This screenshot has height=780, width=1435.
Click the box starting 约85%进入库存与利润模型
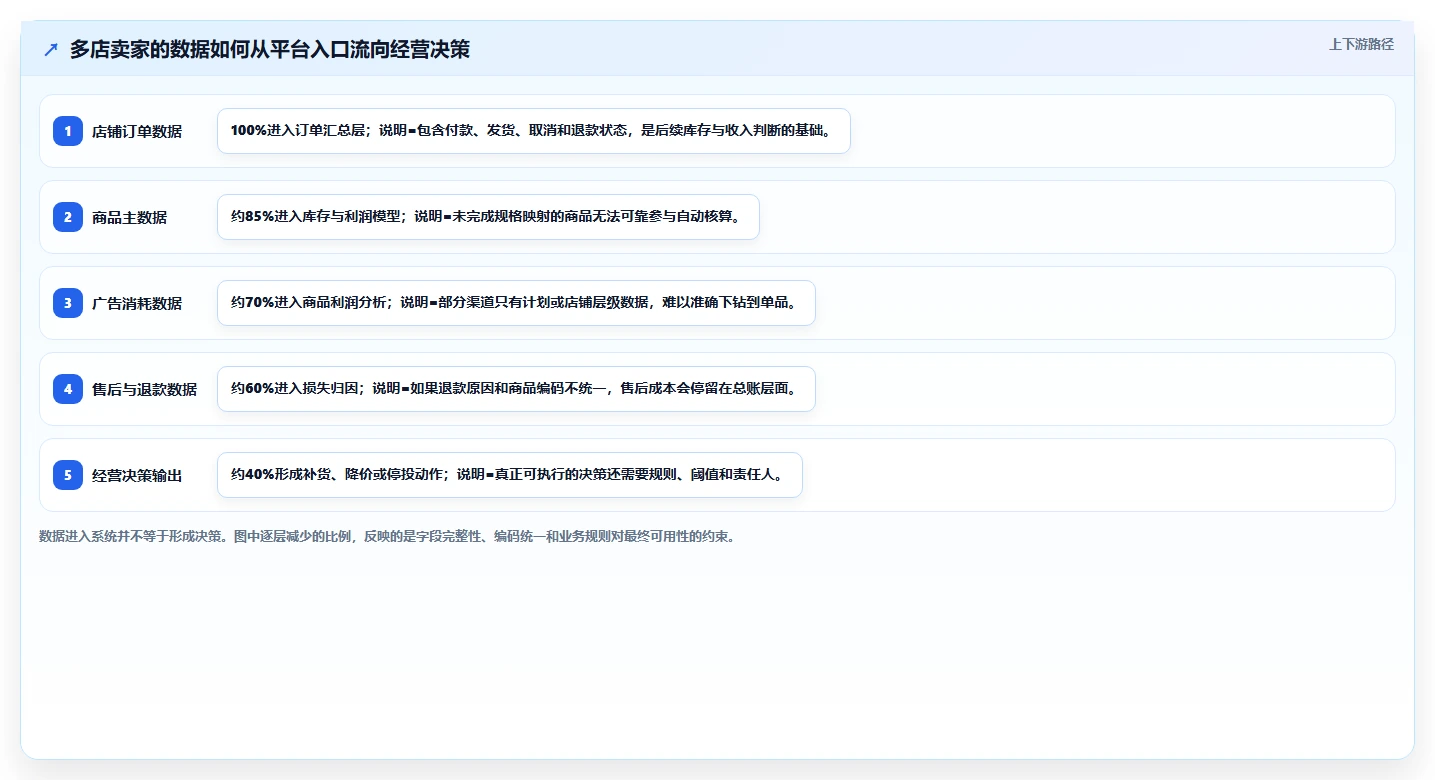(x=488, y=217)
